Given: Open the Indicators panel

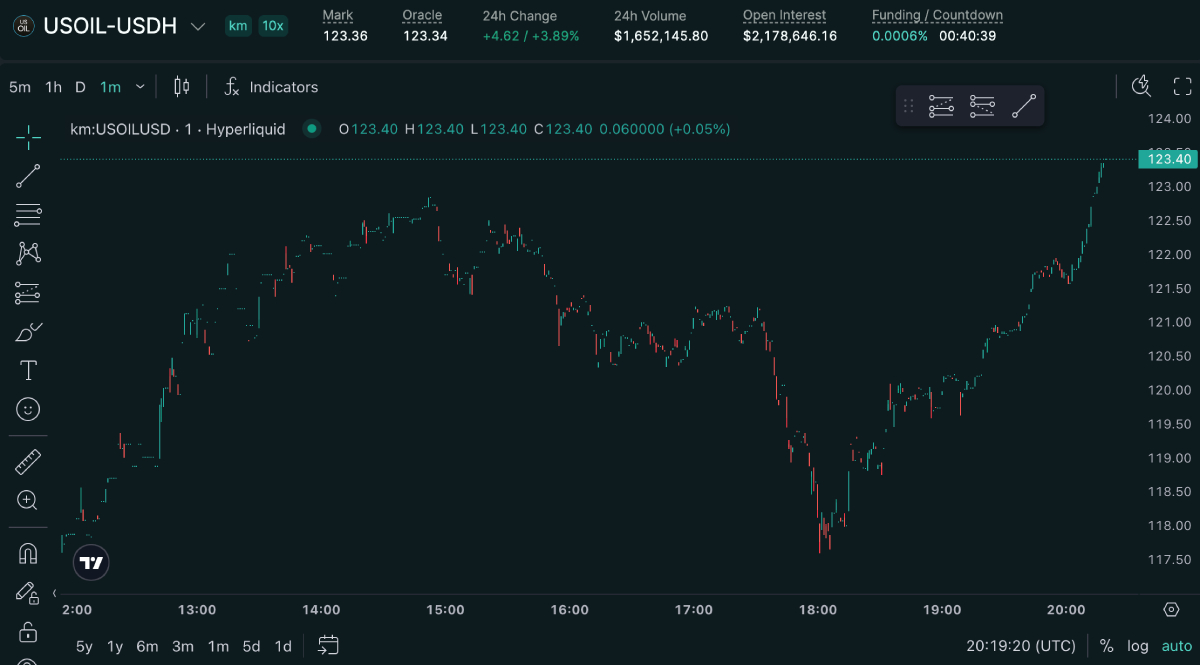Looking at the screenshot, I should pos(270,87).
